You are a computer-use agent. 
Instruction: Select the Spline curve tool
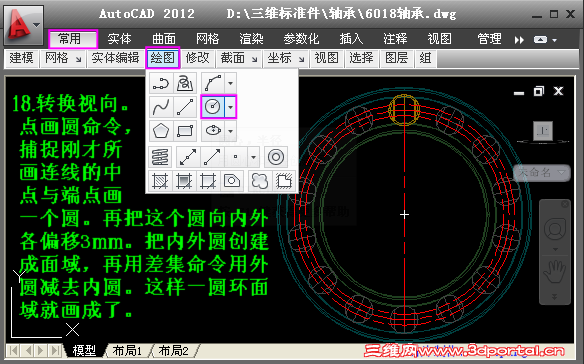[x=161, y=107]
